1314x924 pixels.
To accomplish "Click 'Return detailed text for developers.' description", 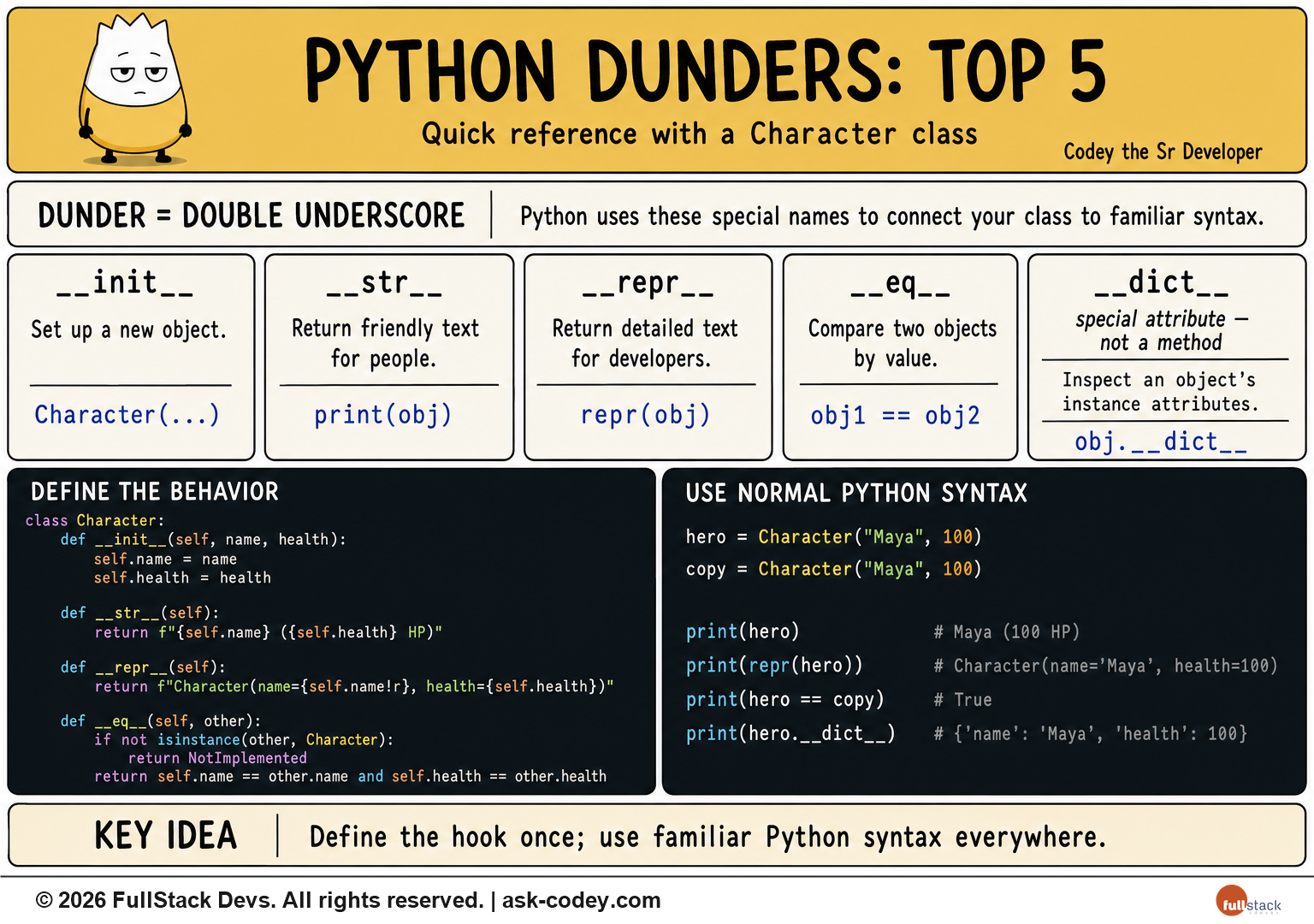I will pos(644,343).
